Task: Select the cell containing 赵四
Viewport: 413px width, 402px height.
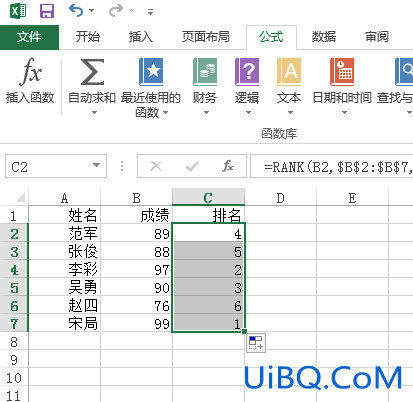Action: pyautogui.click(x=64, y=305)
